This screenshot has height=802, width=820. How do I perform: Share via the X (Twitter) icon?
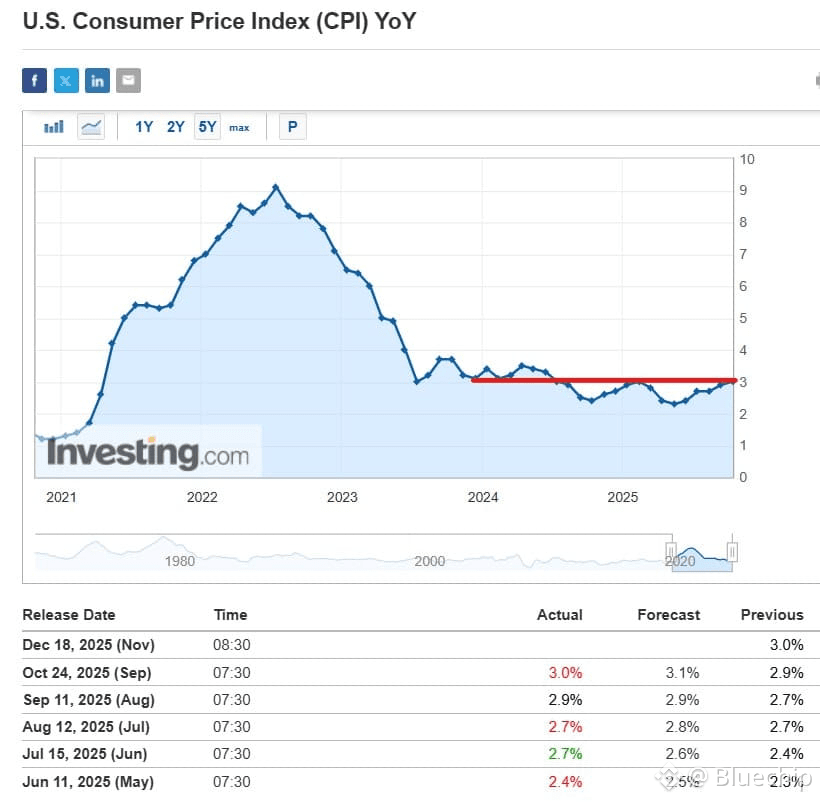point(66,81)
